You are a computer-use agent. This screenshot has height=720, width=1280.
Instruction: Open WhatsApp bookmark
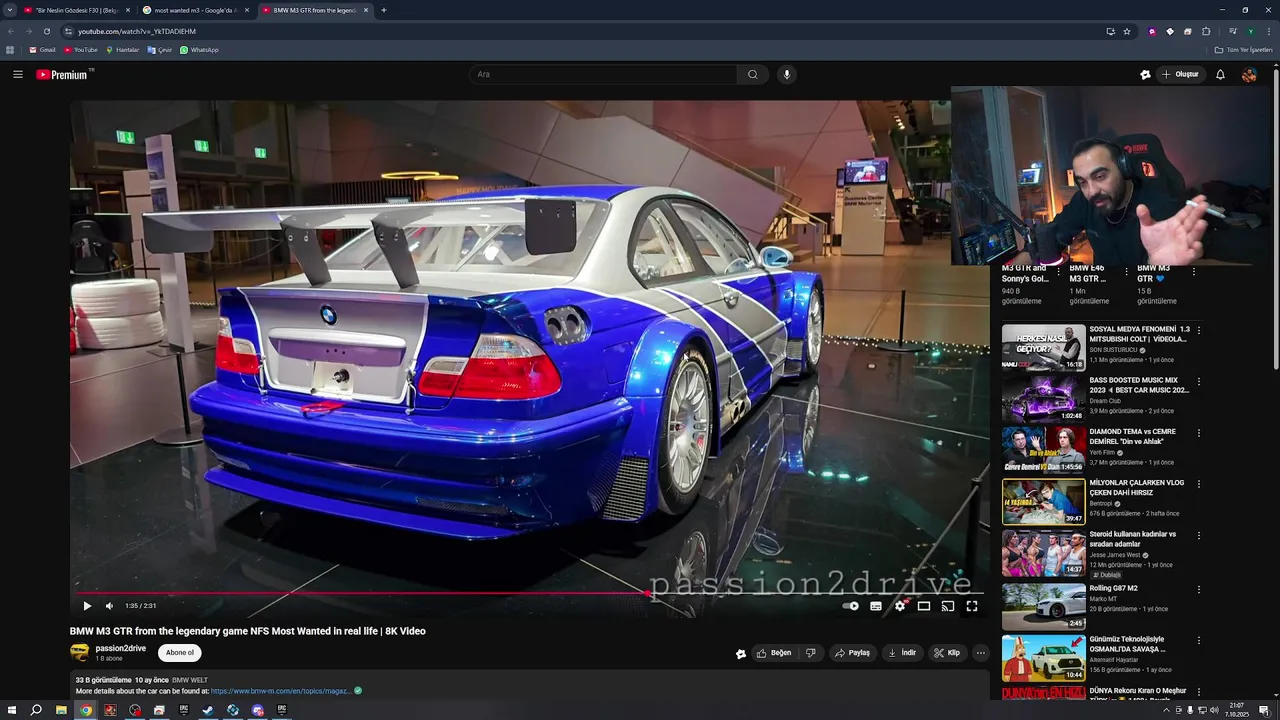(x=199, y=50)
